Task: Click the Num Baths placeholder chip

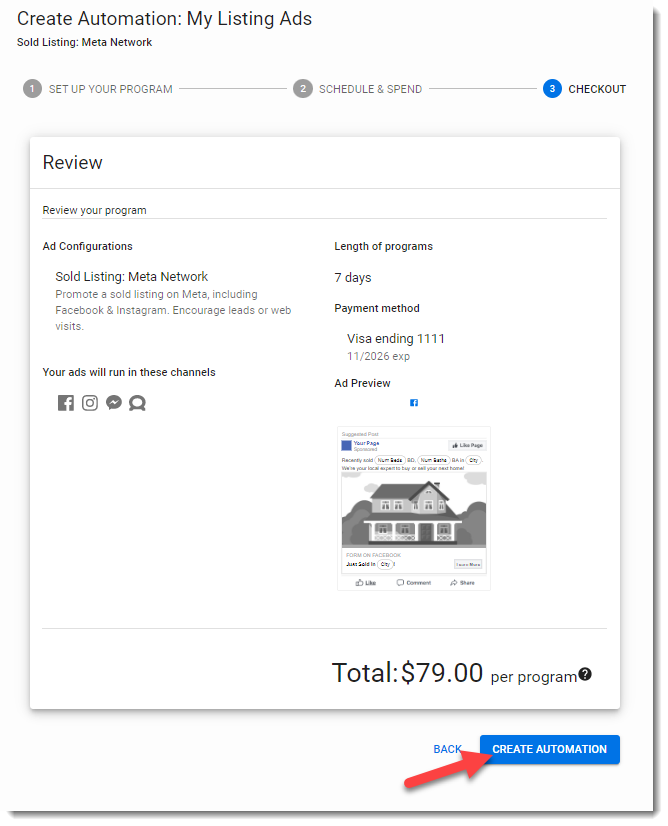Action: pyautogui.click(x=433, y=460)
